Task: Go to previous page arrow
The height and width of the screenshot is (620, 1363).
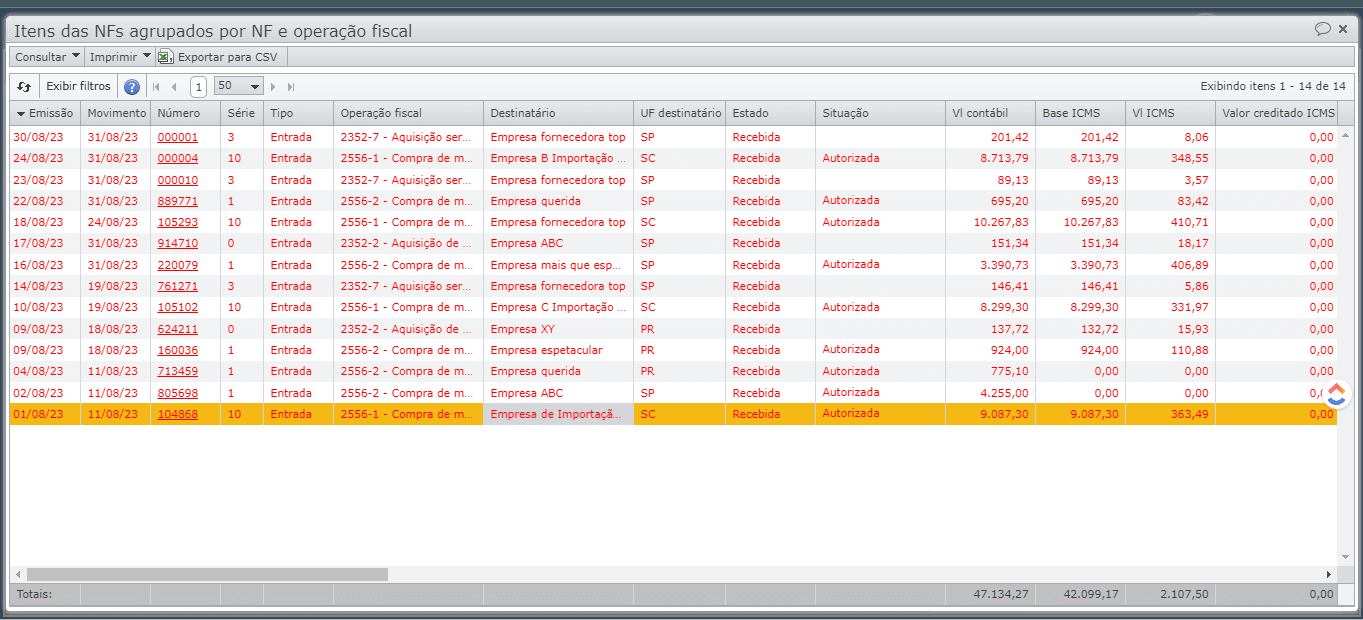Action: click(x=175, y=87)
